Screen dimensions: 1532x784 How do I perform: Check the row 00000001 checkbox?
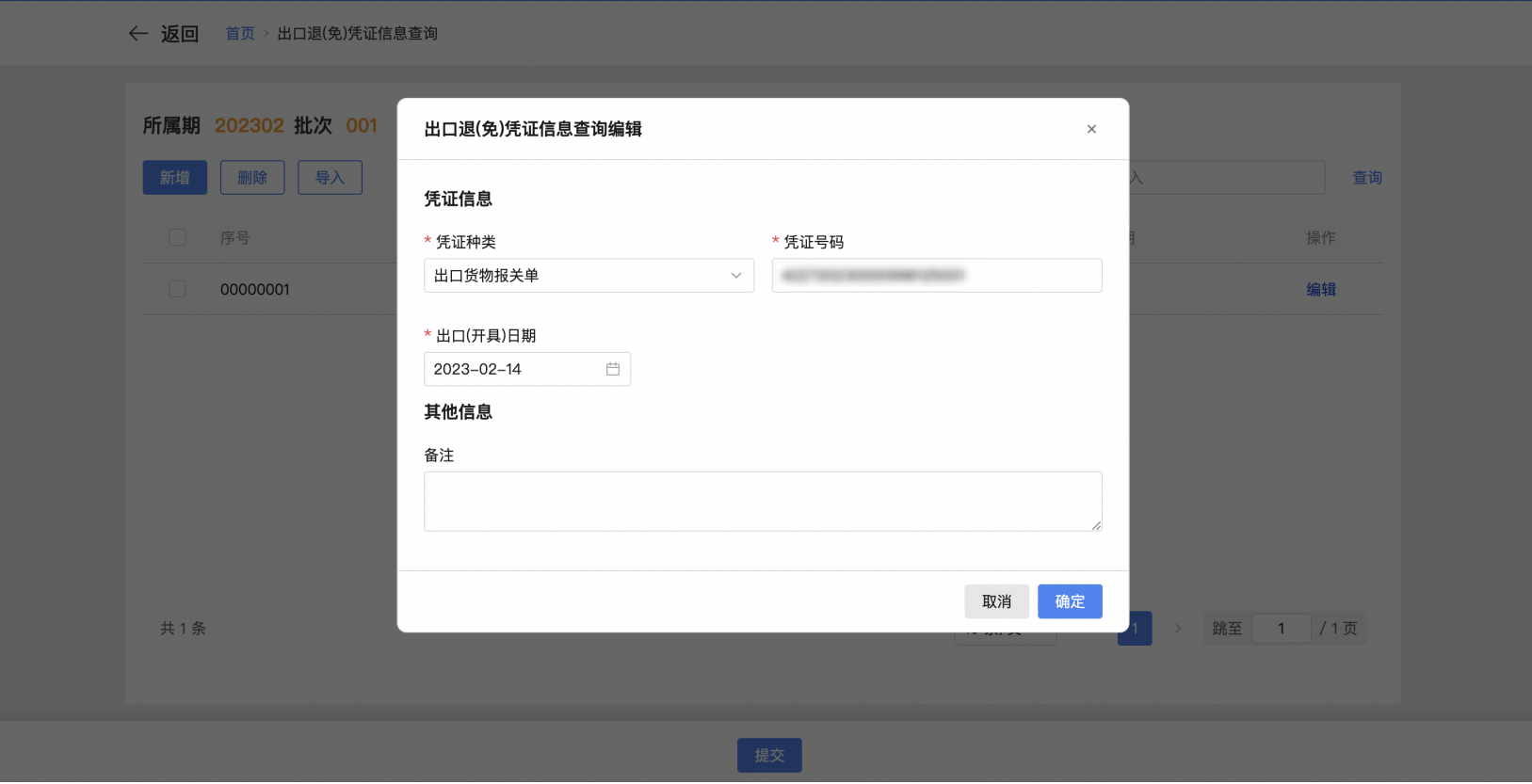point(177,289)
